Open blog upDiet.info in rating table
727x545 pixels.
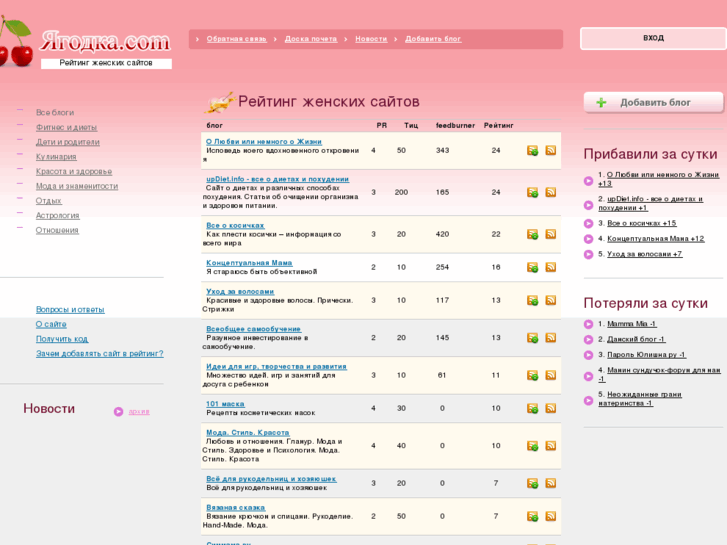tap(278, 180)
